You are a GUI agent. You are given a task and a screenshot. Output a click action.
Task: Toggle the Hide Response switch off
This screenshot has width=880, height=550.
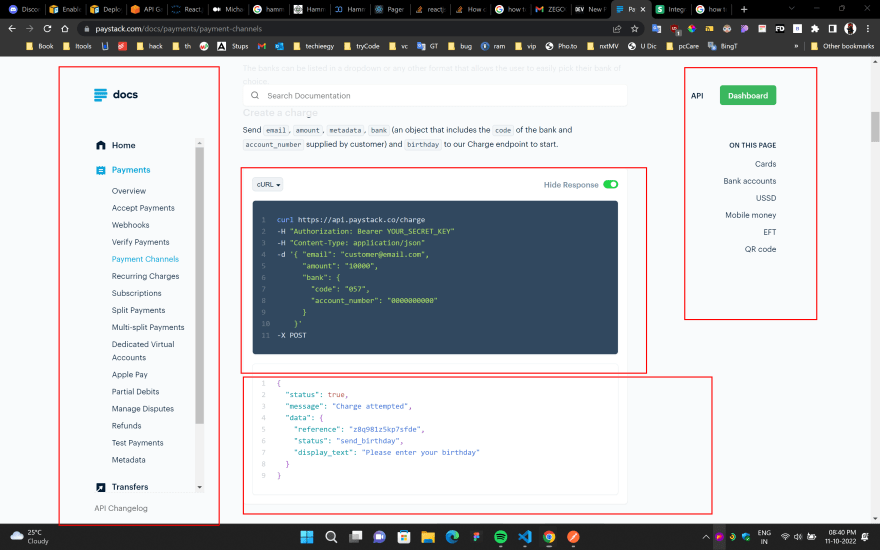tap(611, 185)
